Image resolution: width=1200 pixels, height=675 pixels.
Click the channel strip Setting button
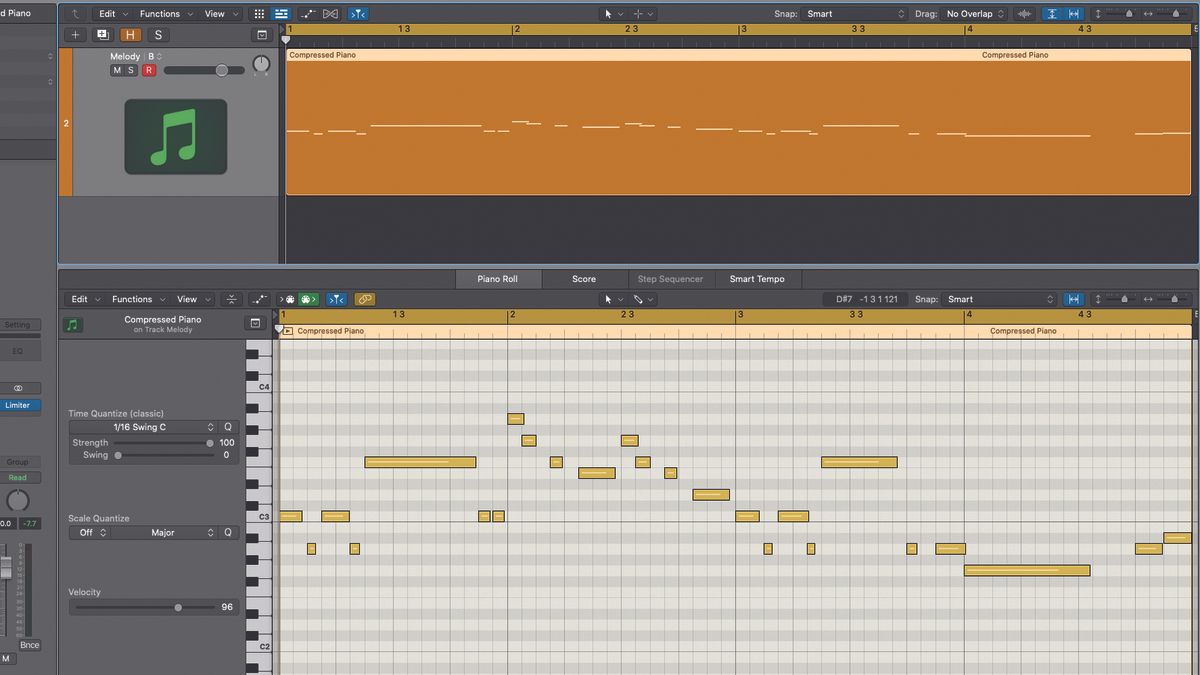point(18,325)
